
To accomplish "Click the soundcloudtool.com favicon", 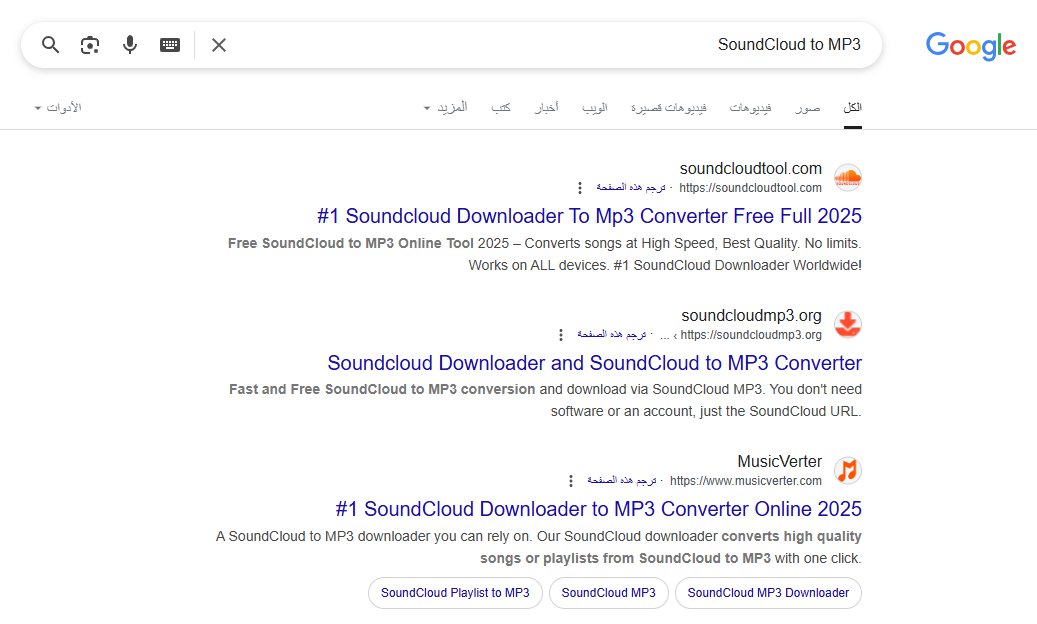I will coord(847,177).
